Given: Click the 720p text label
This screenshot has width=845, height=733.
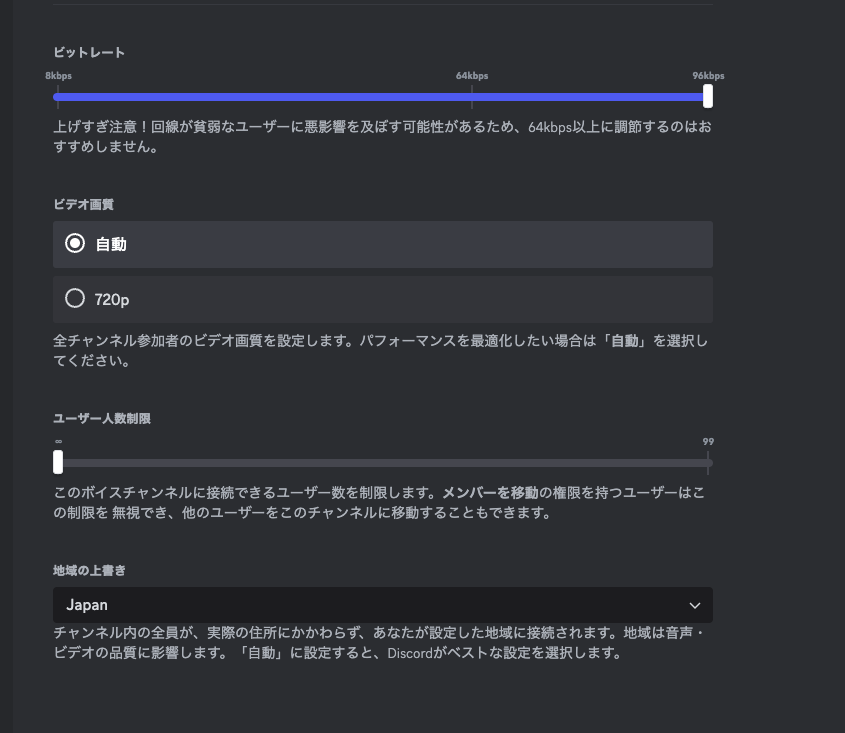Looking at the screenshot, I should pos(112,299).
